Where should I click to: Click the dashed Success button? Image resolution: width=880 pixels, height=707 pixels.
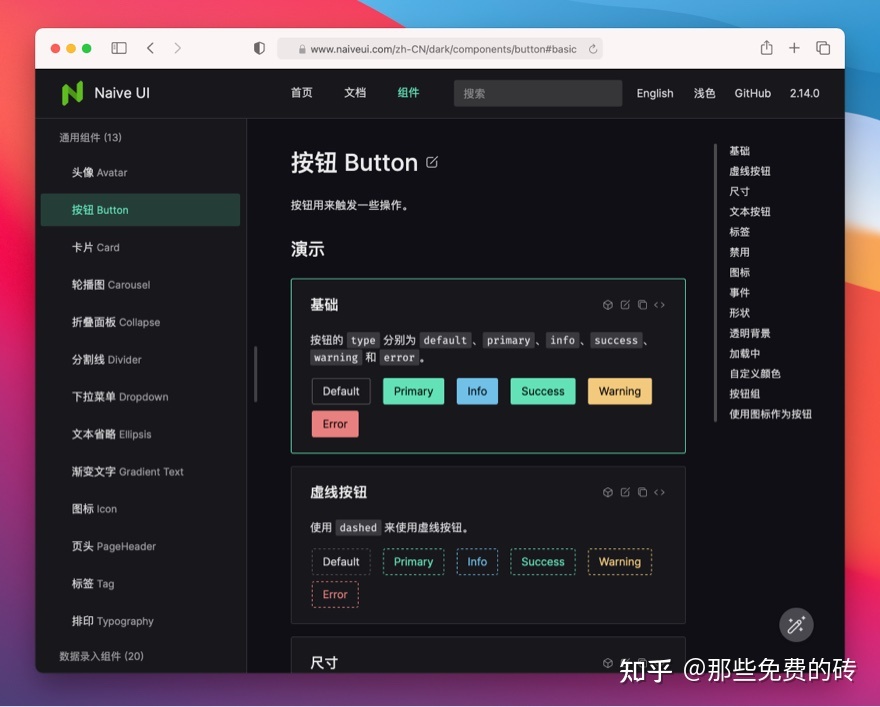[543, 562]
